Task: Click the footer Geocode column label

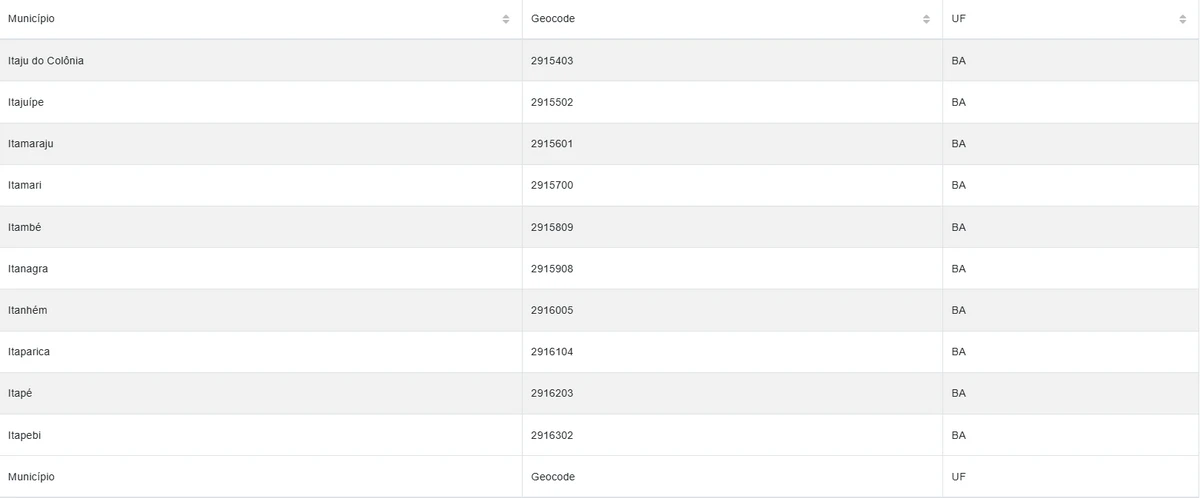Action: click(x=553, y=477)
